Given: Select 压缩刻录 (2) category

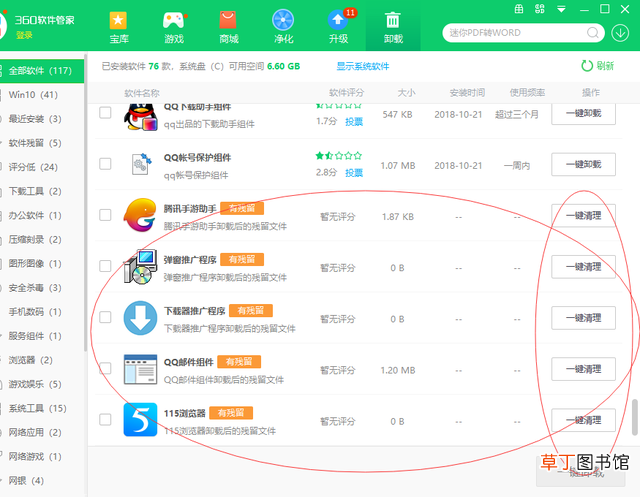Looking at the screenshot, I should coord(42,240).
